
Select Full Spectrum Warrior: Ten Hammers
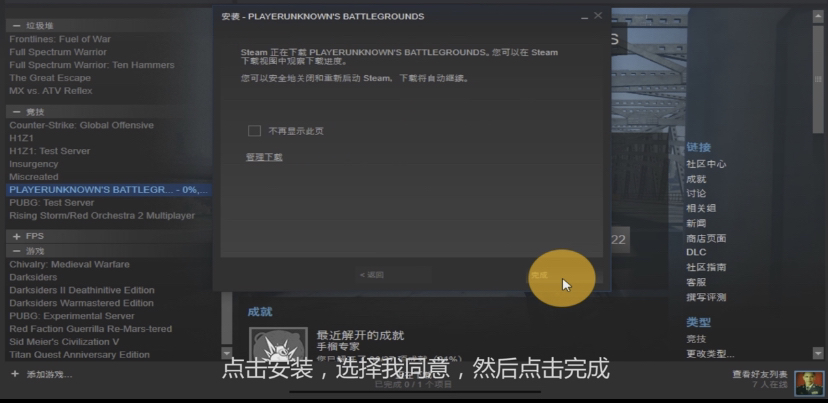point(92,65)
